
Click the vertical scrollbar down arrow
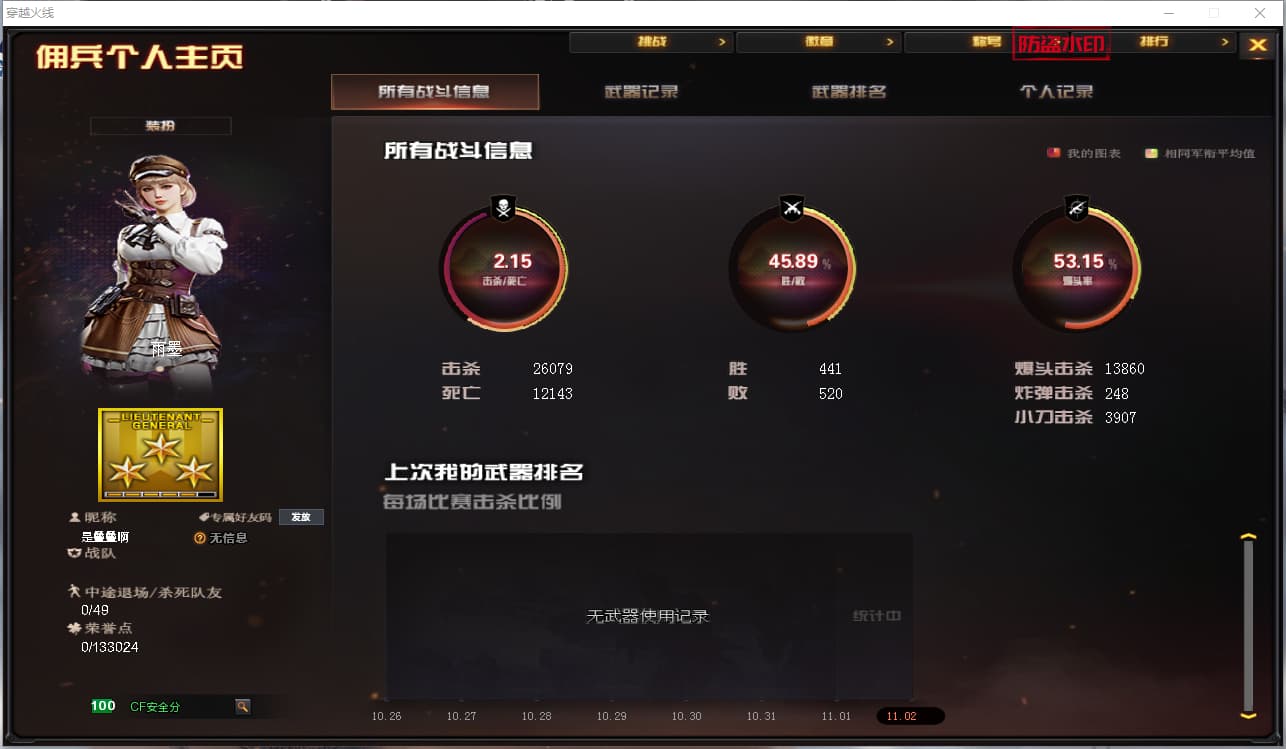(x=1248, y=715)
